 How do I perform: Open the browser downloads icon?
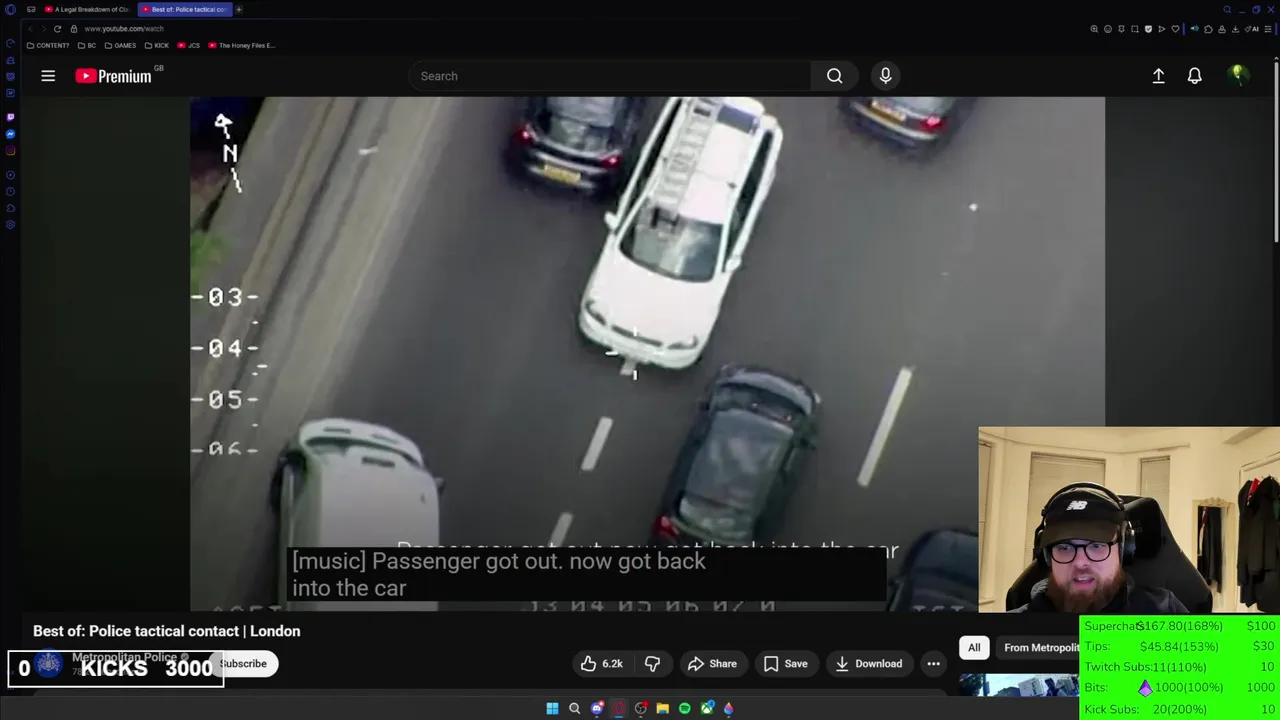(x=1236, y=29)
